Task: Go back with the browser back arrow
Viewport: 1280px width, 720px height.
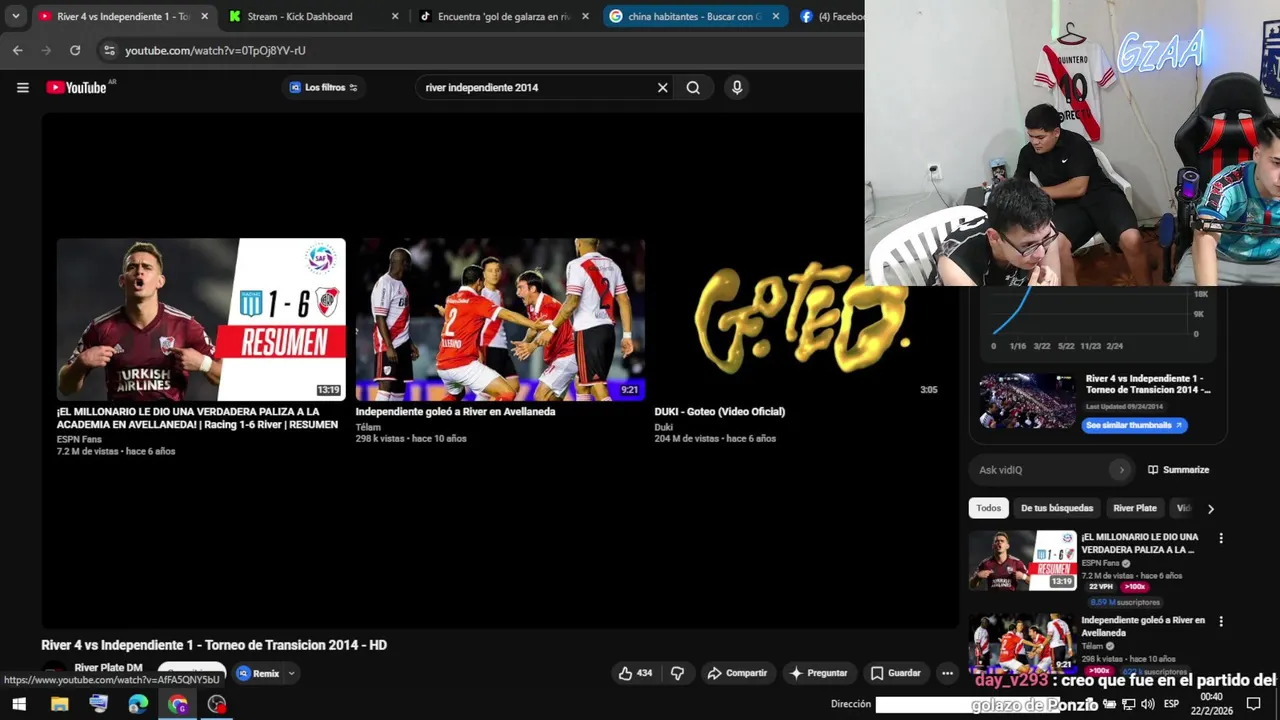Action: 17,50
